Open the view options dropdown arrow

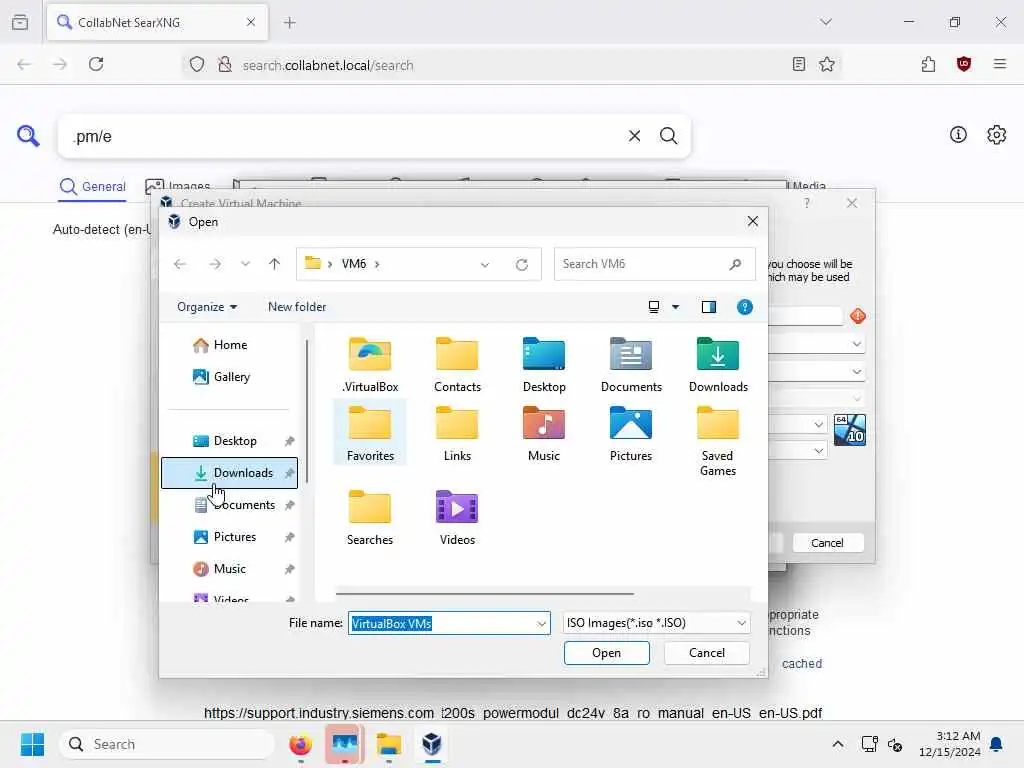tap(675, 307)
